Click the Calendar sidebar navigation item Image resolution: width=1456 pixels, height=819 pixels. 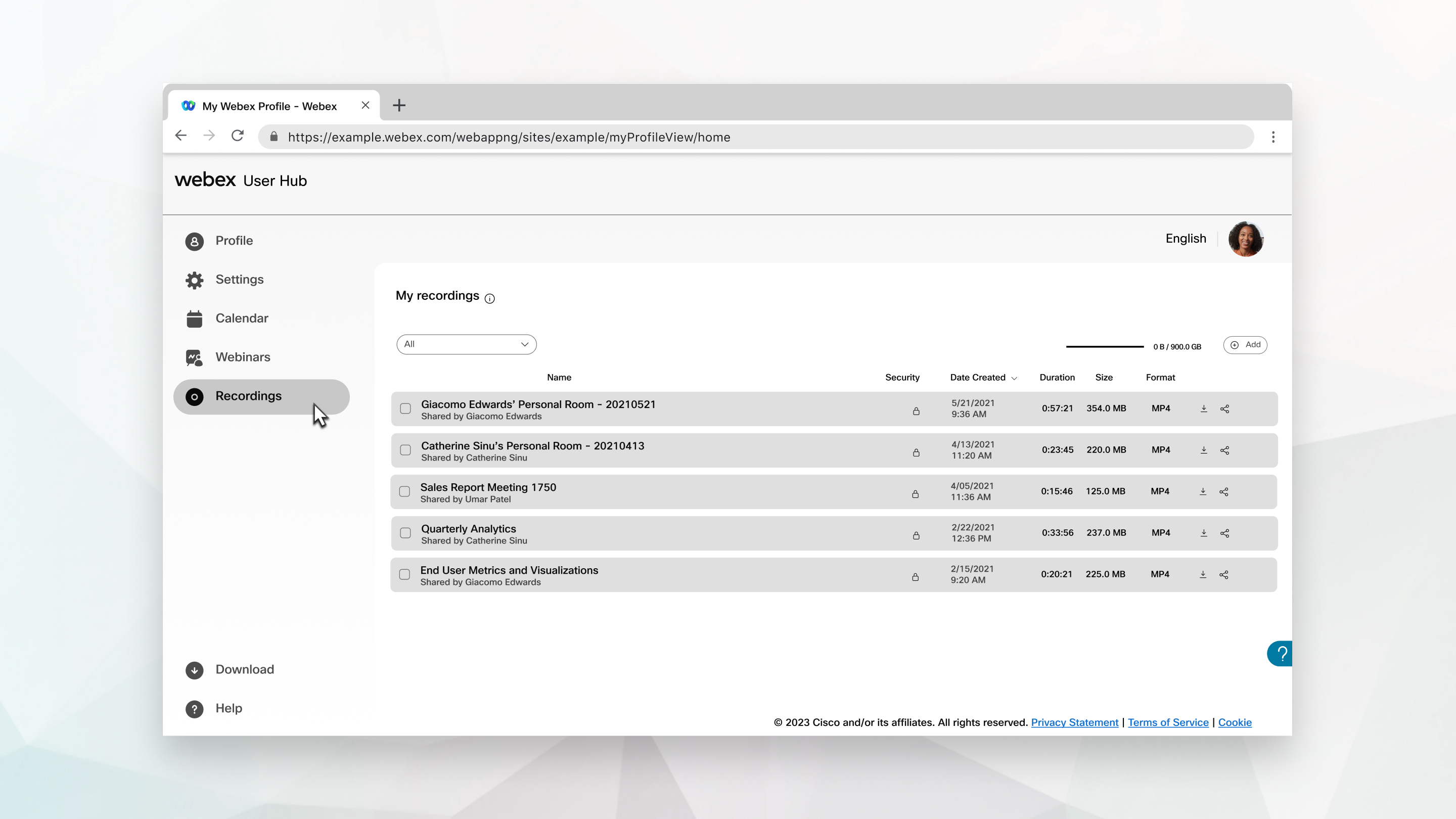pyautogui.click(x=241, y=317)
